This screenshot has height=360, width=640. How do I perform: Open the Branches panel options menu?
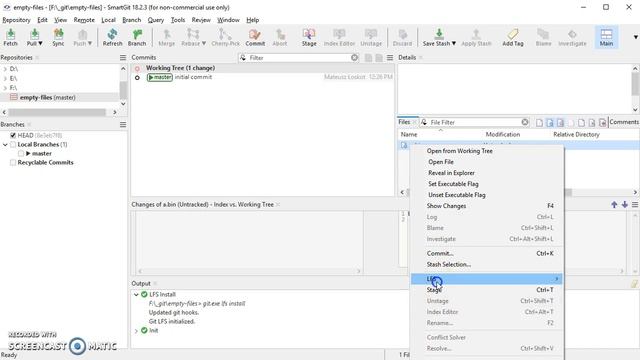point(123,124)
